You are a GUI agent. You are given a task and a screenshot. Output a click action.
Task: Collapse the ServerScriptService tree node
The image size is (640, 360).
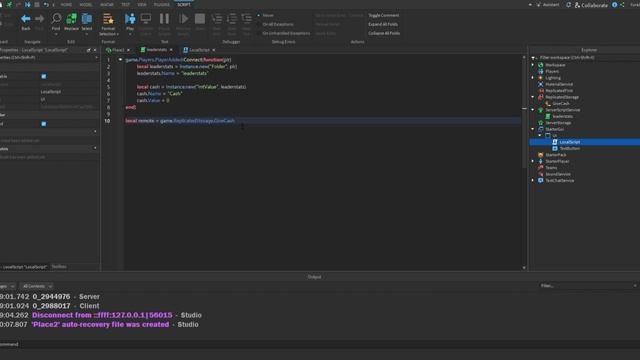point(533,110)
